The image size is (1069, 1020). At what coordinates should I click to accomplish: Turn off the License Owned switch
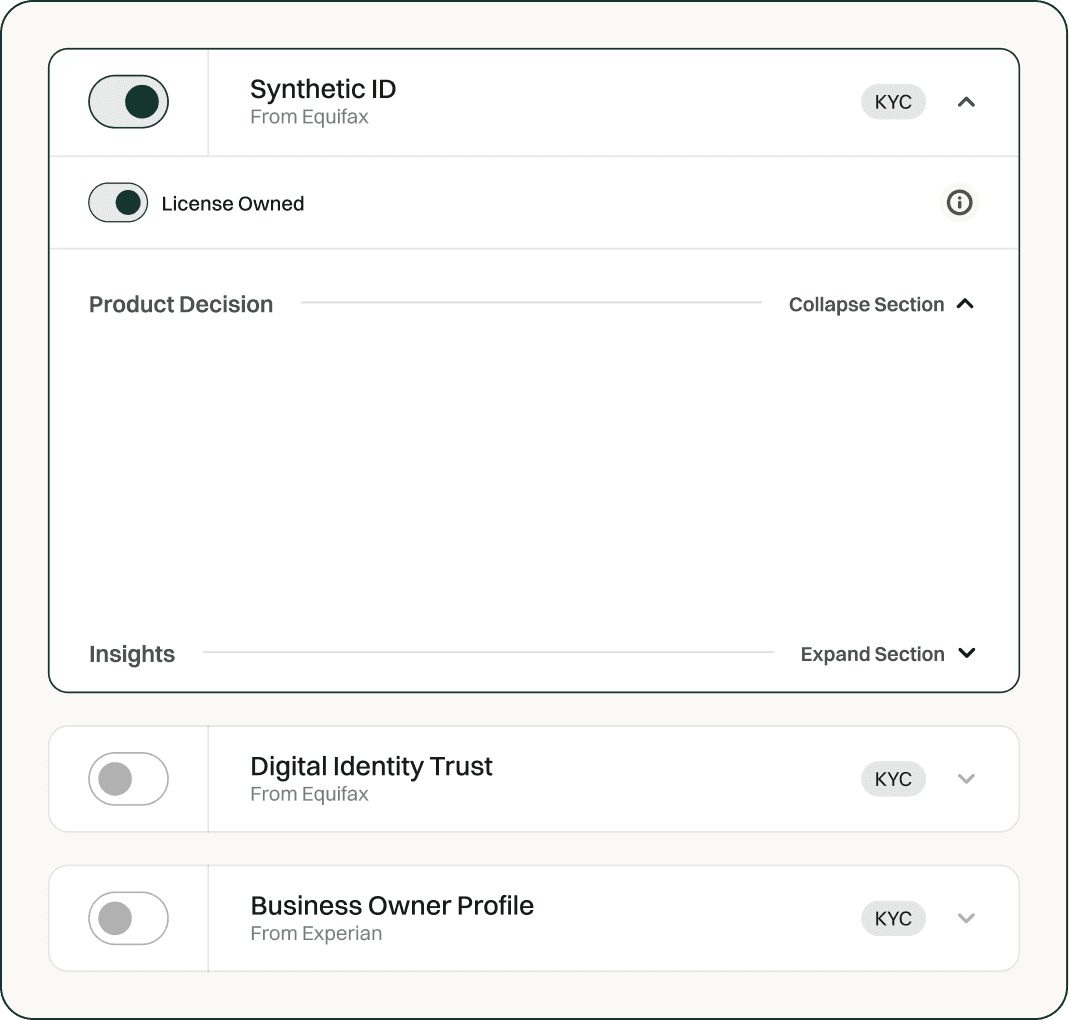118,203
